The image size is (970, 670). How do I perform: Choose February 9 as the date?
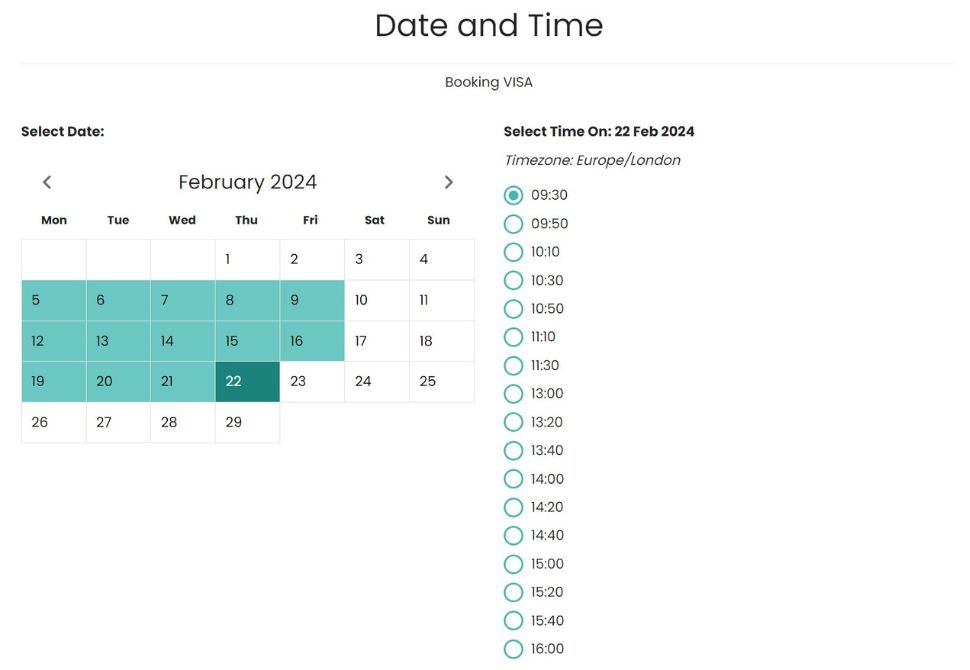(x=310, y=300)
